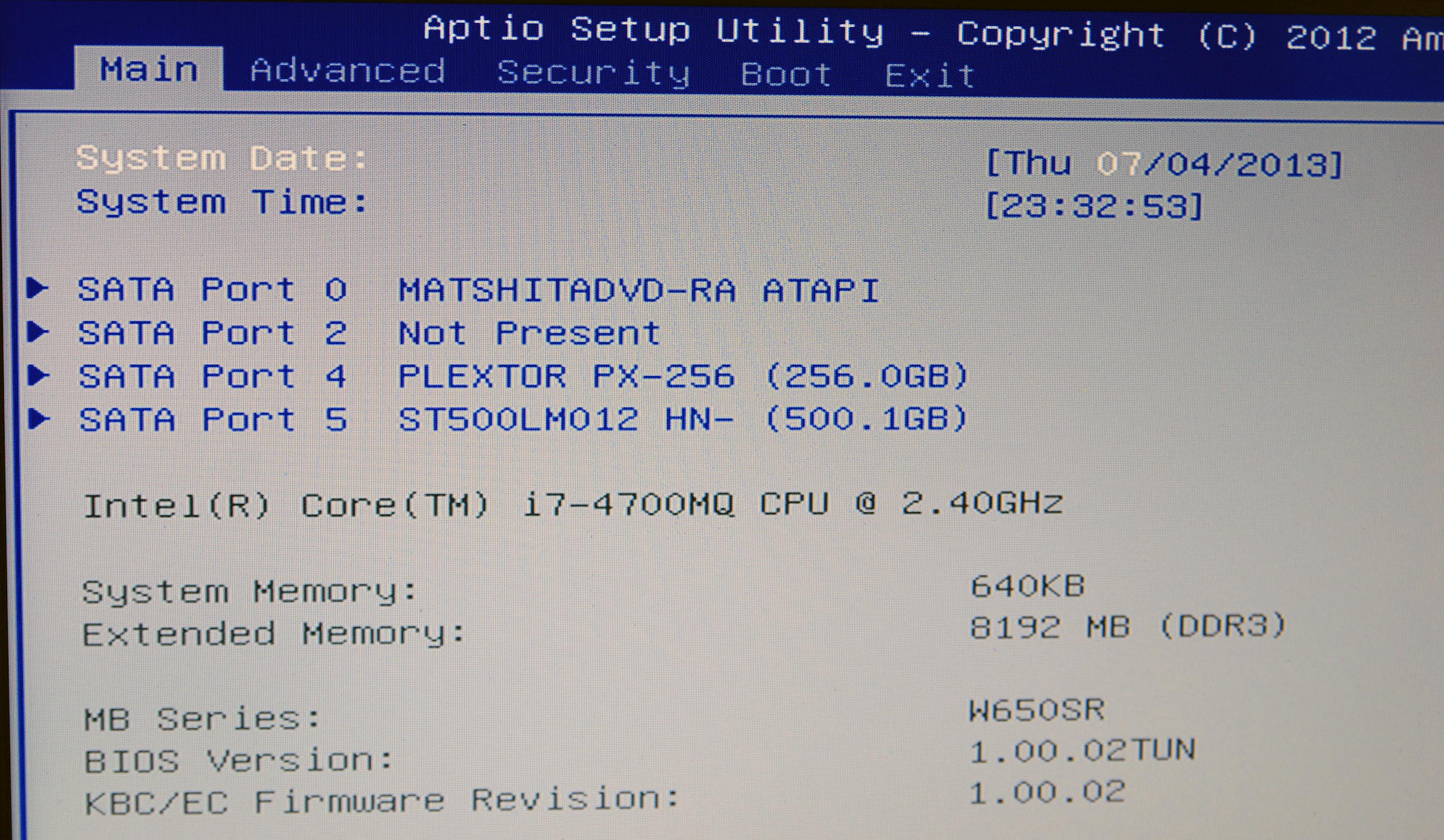The image size is (1444, 840).
Task: Select the System Time value field
Action: pyautogui.click(x=1093, y=206)
